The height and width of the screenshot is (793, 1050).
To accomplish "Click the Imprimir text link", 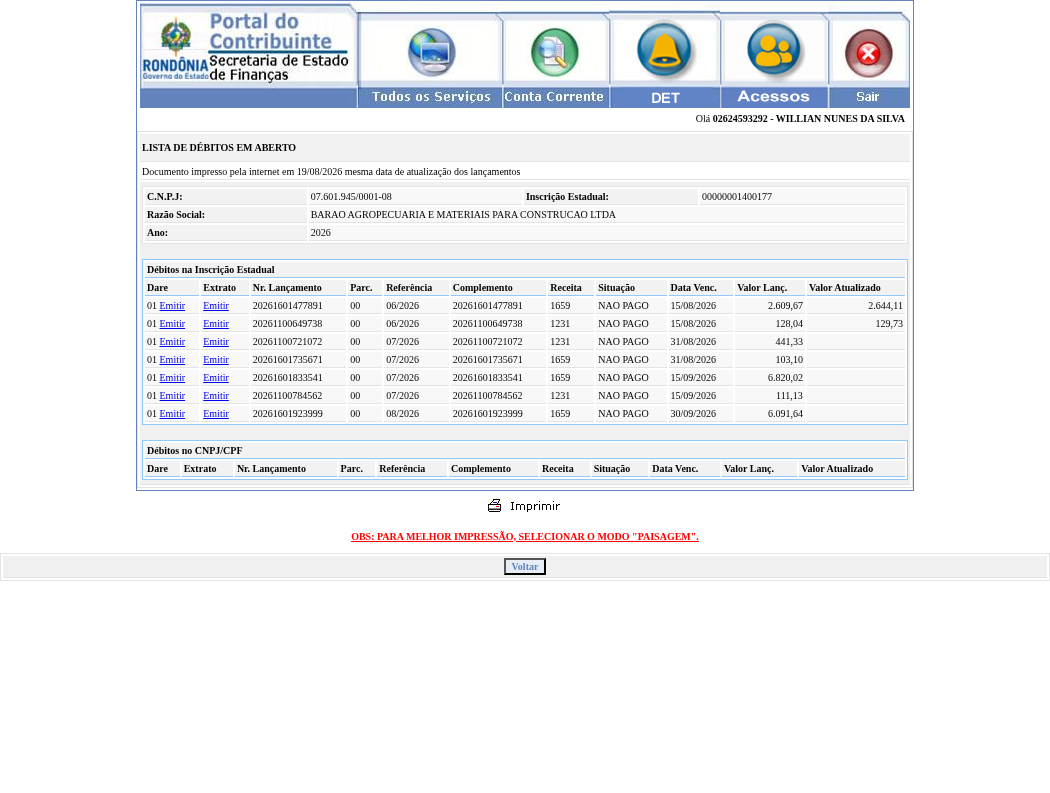I will [534, 506].
